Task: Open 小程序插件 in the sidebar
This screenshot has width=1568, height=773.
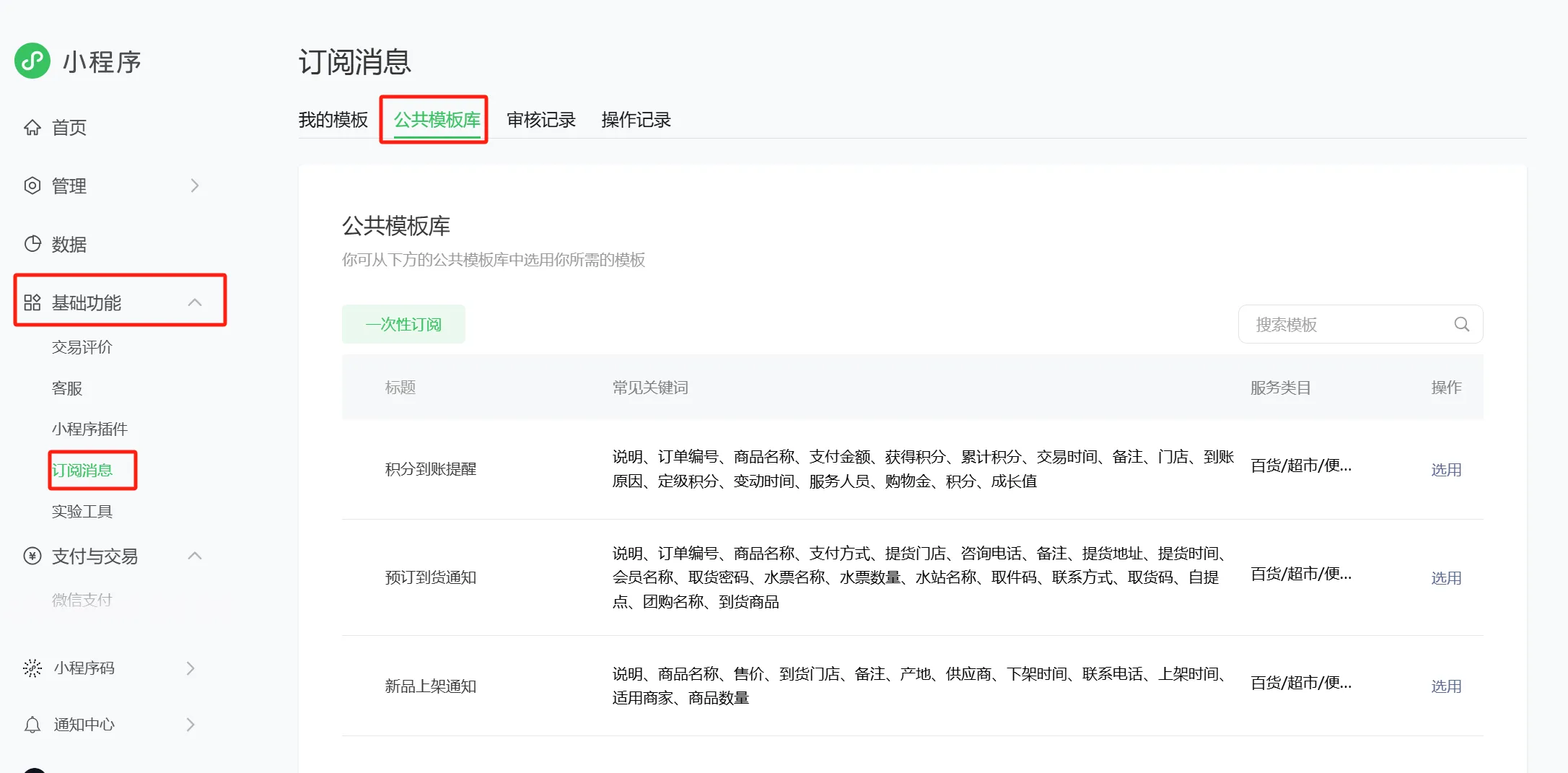Action: click(x=89, y=429)
